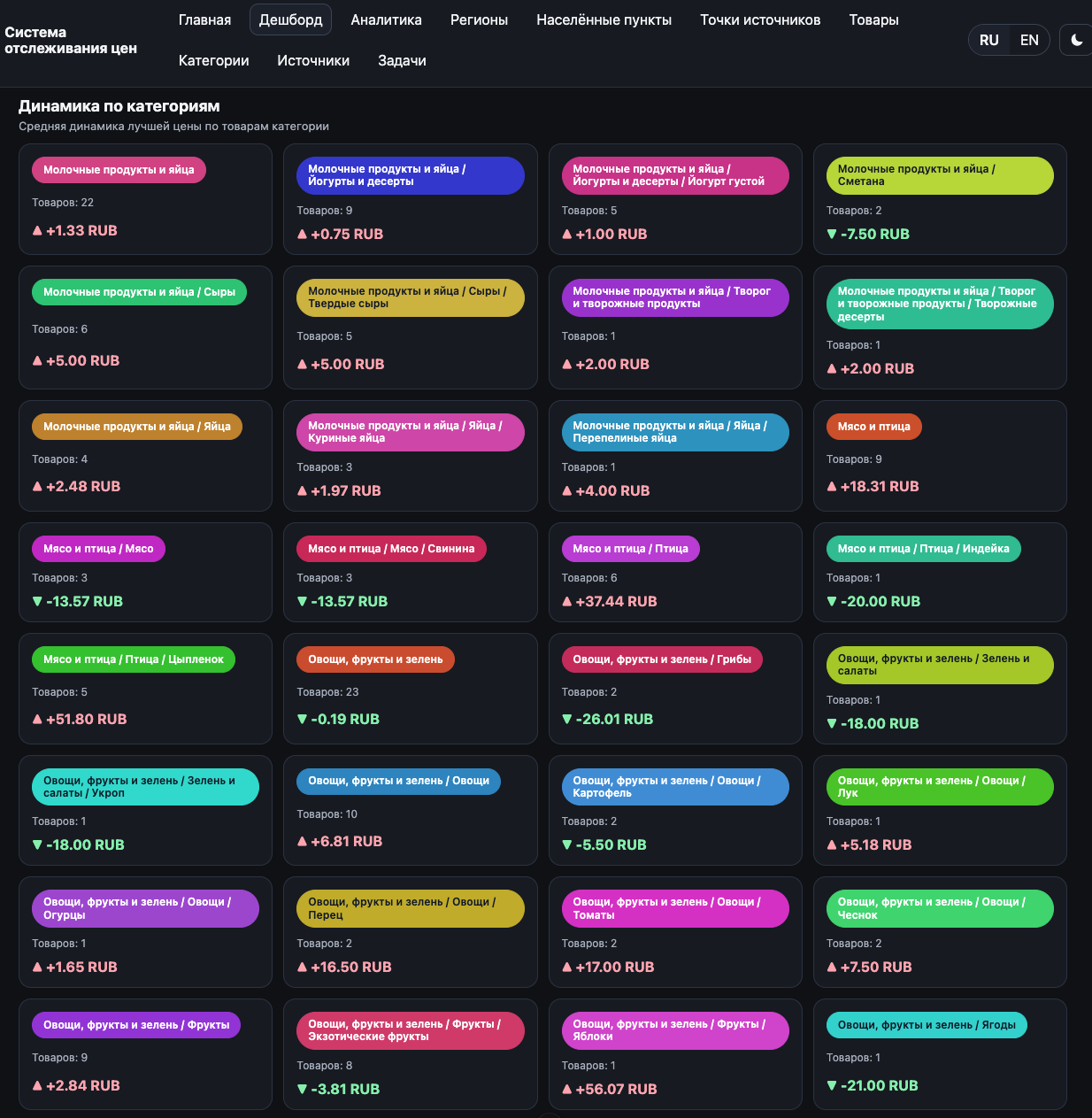Go to the Регионы page
This screenshot has height=1118, width=1092.
(479, 19)
